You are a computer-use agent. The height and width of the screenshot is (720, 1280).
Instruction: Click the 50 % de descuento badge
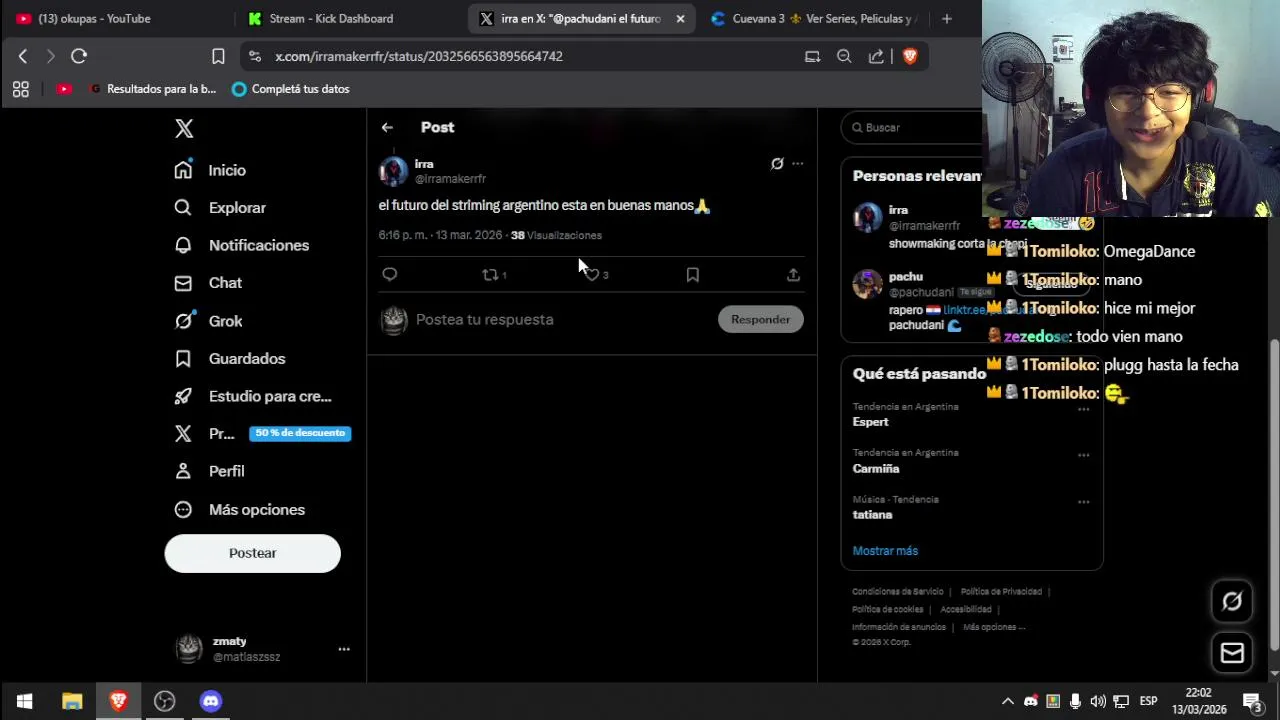point(300,433)
